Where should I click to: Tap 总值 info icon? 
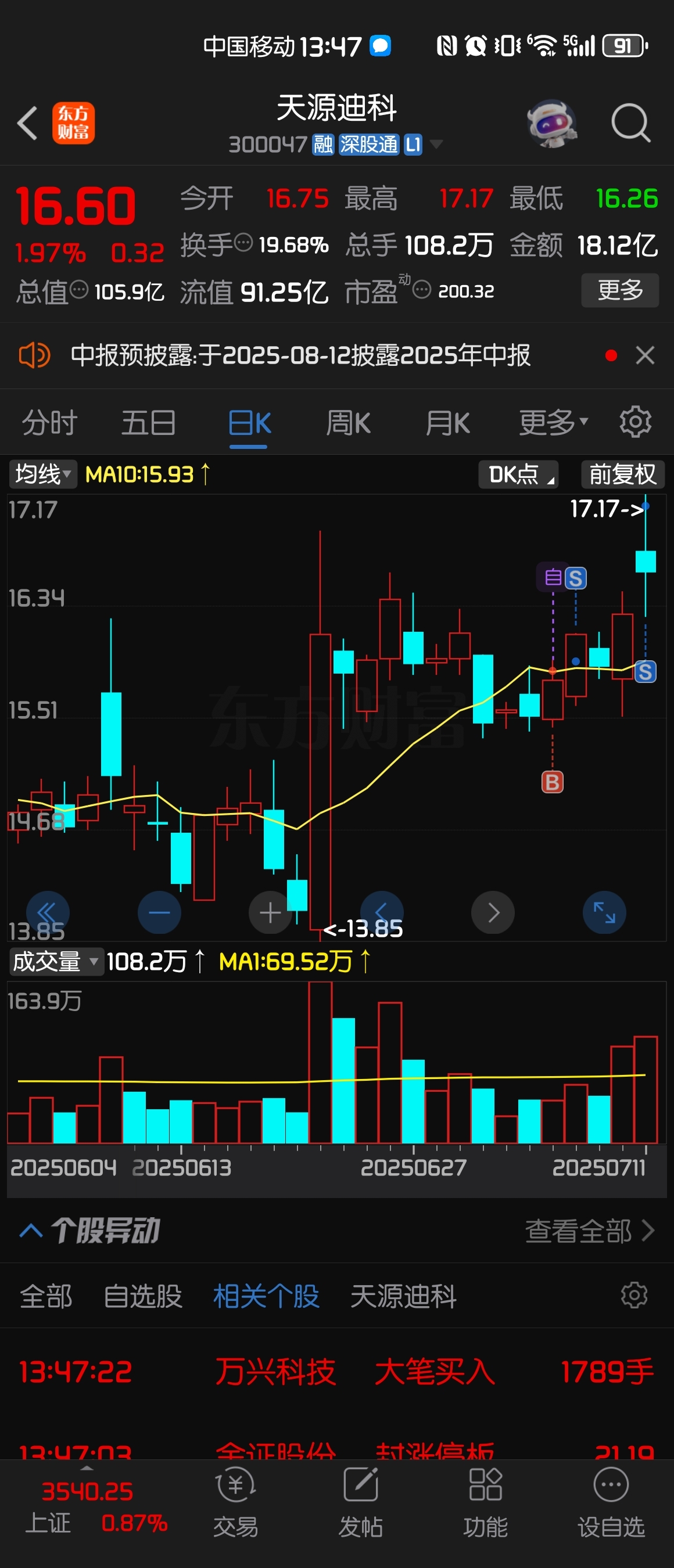coord(79,290)
